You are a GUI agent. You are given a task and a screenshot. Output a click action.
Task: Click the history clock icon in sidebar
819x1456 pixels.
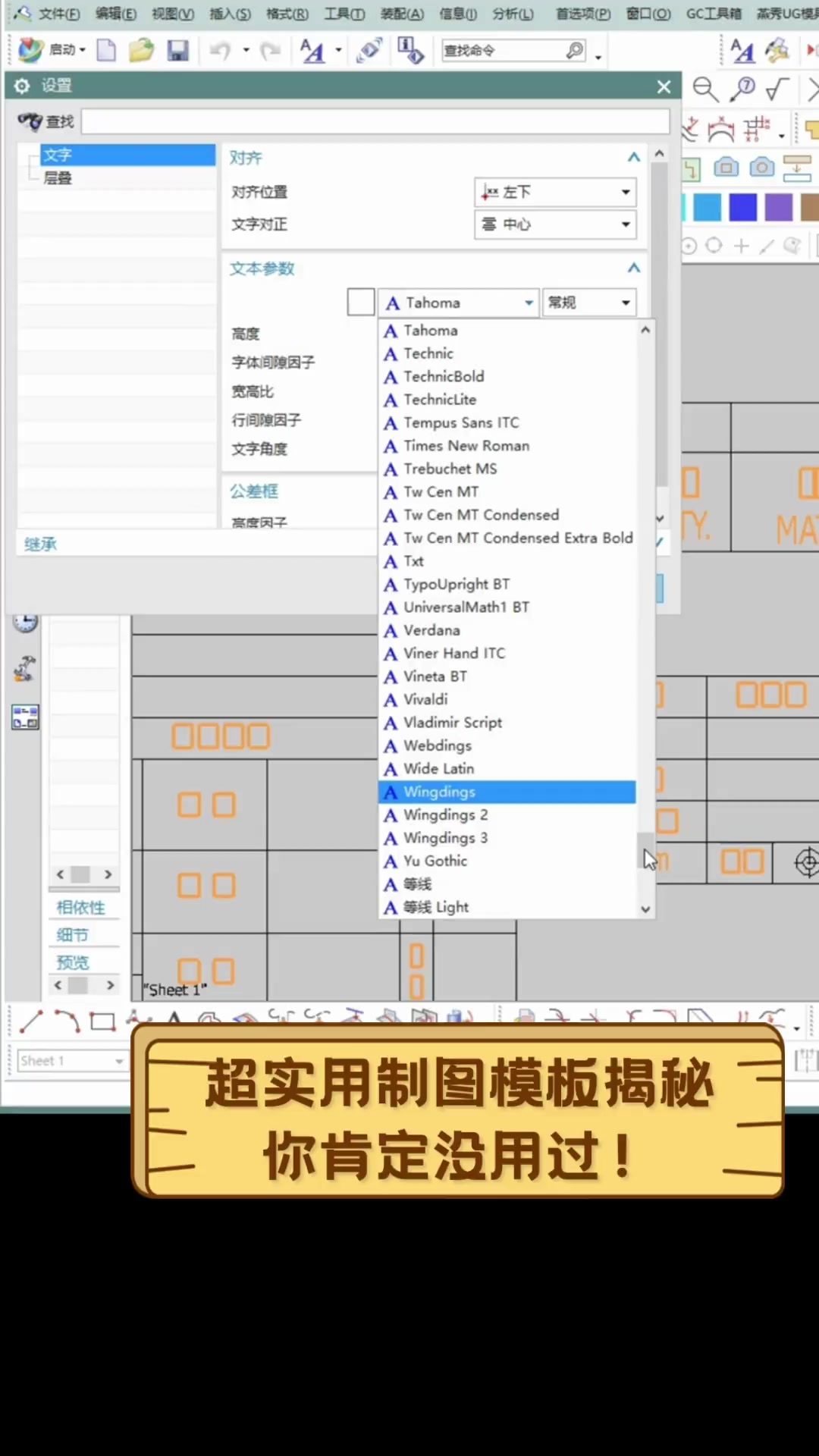click(x=25, y=622)
